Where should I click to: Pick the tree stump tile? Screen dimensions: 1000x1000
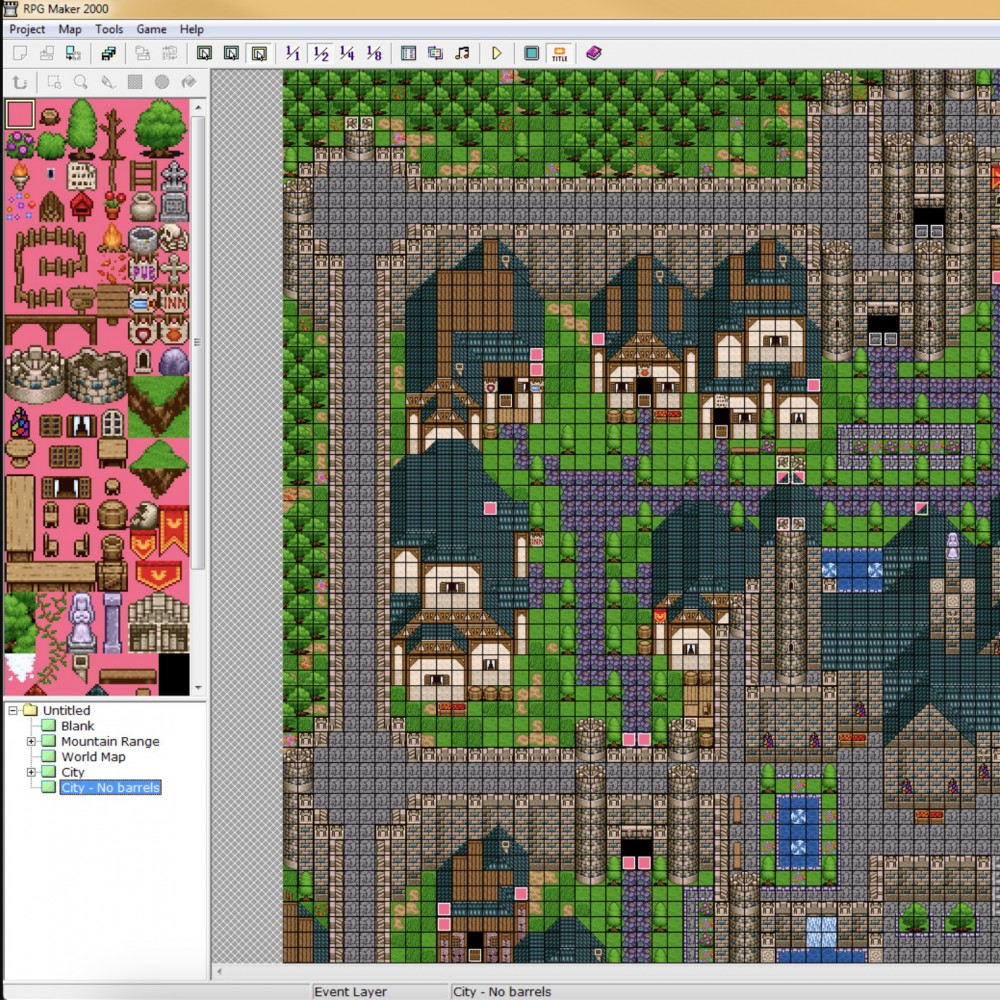(x=50, y=116)
